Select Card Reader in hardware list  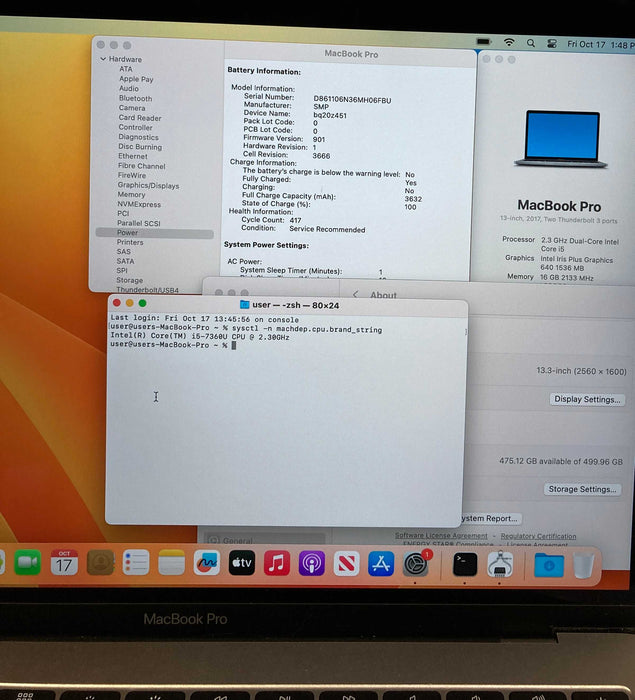(140, 117)
